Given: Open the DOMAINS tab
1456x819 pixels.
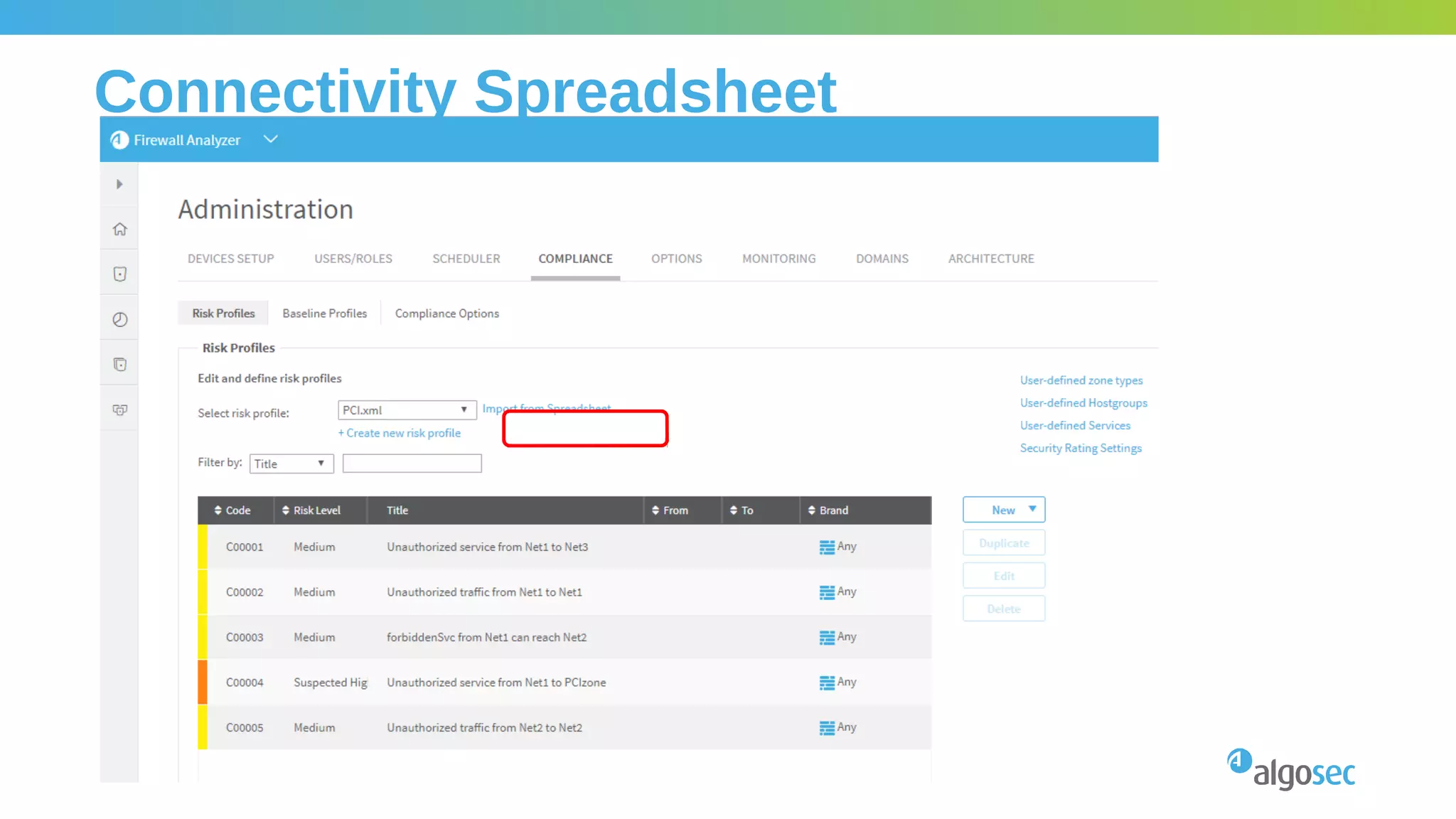Looking at the screenshot, I should point(882,259).
